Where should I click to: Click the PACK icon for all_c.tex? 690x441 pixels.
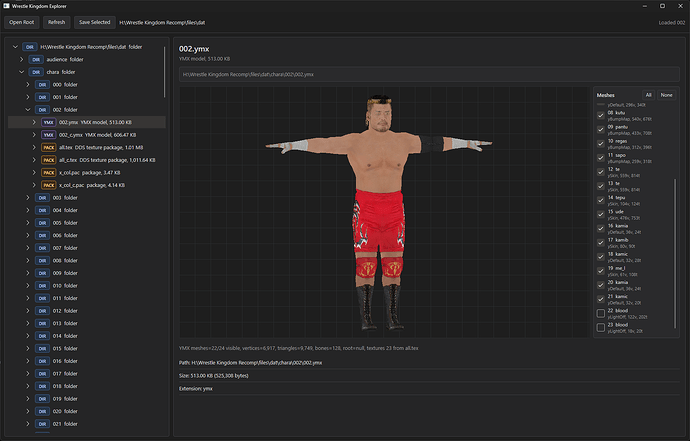48,160
